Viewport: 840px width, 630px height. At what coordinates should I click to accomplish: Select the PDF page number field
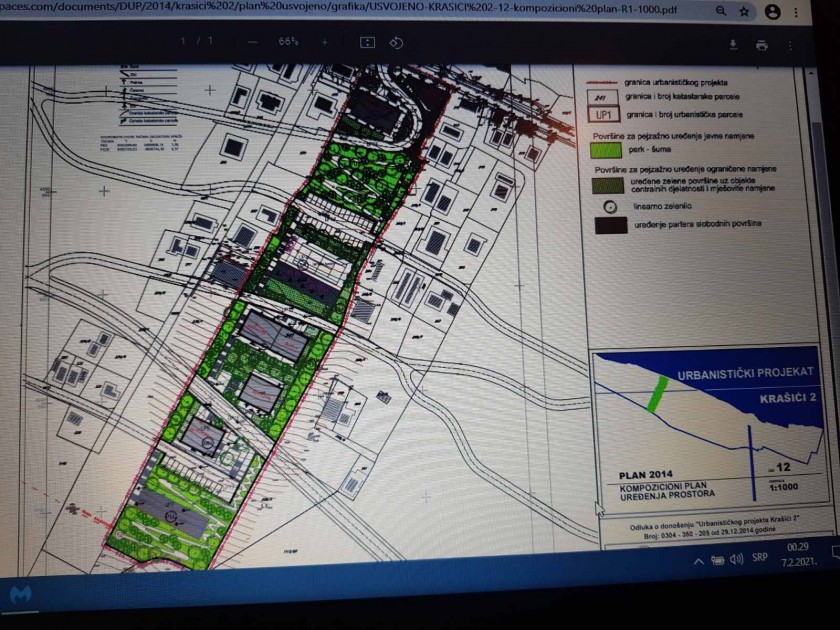click(x=183, y=41)
